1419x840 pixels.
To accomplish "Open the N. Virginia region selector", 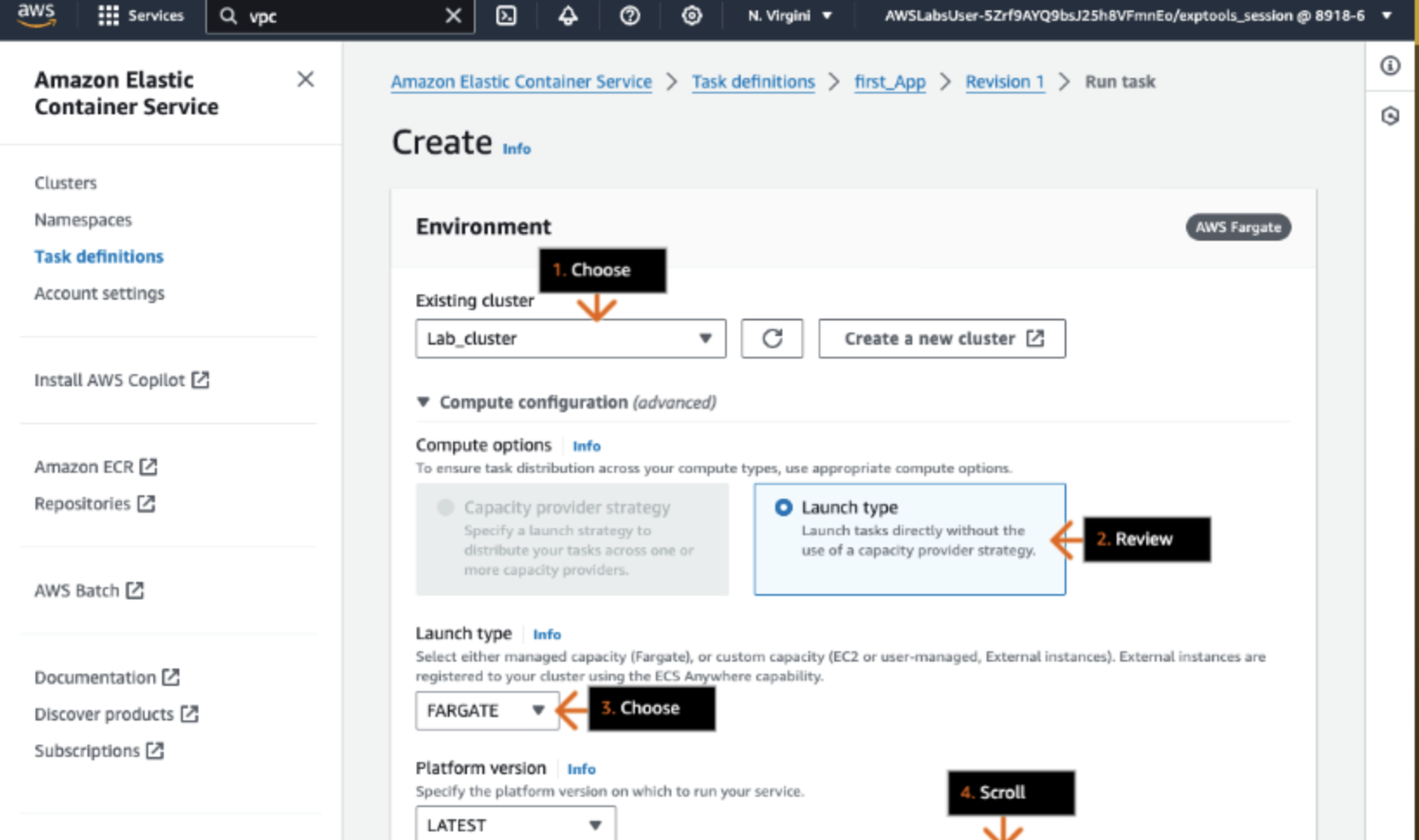I will coord(789,16).
